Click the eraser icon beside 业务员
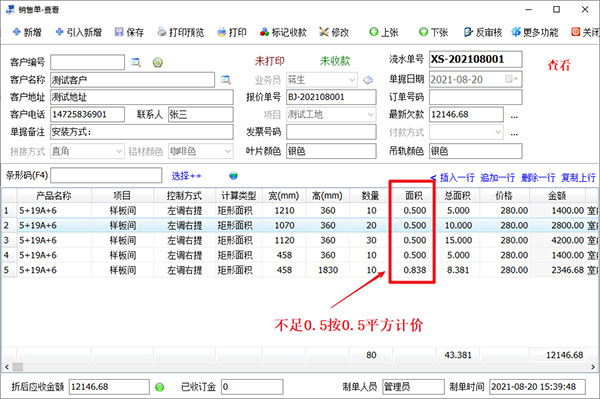 [368, 80]
